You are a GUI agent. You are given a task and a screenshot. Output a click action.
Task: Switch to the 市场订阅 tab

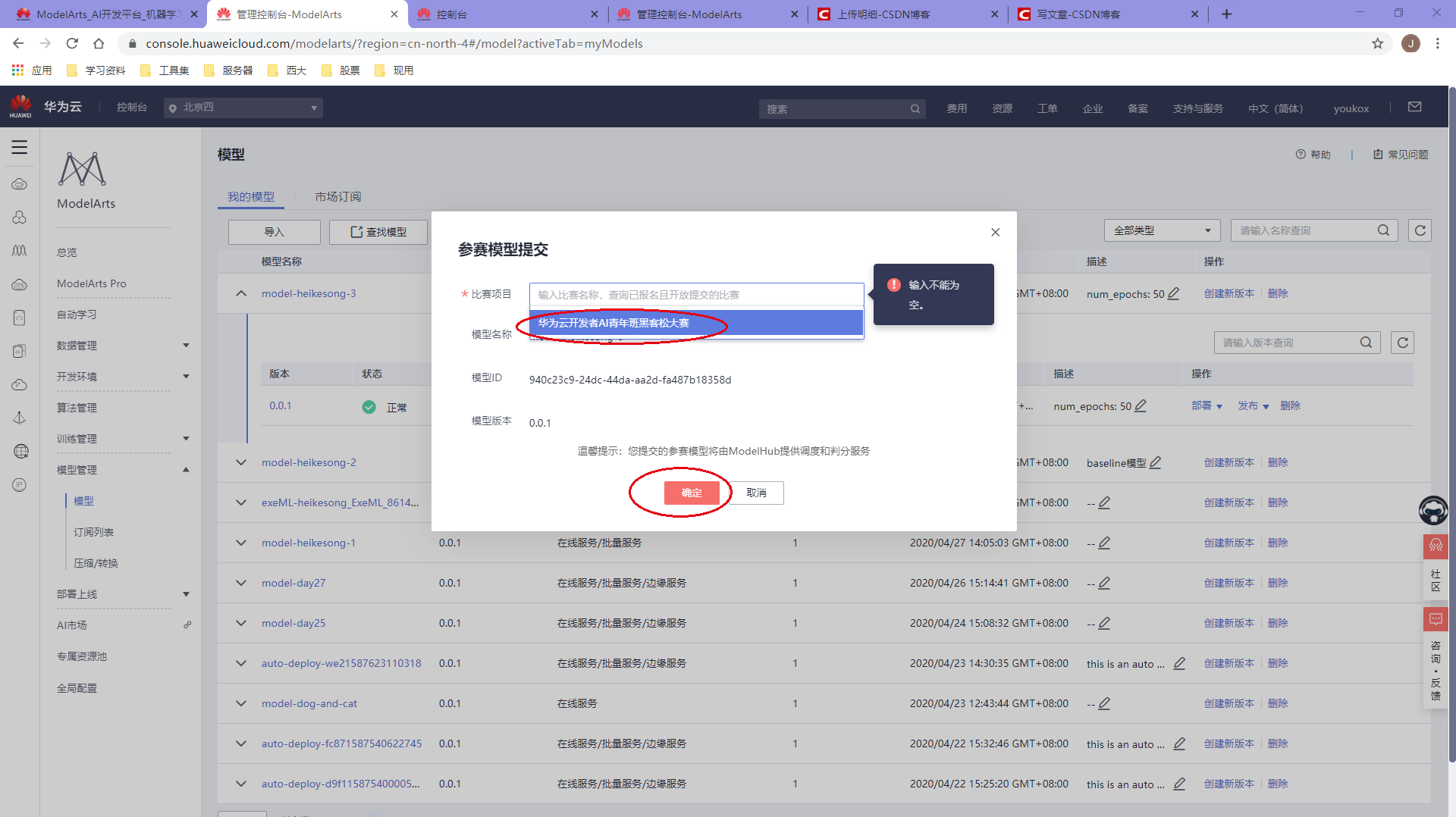coord(338,196)
